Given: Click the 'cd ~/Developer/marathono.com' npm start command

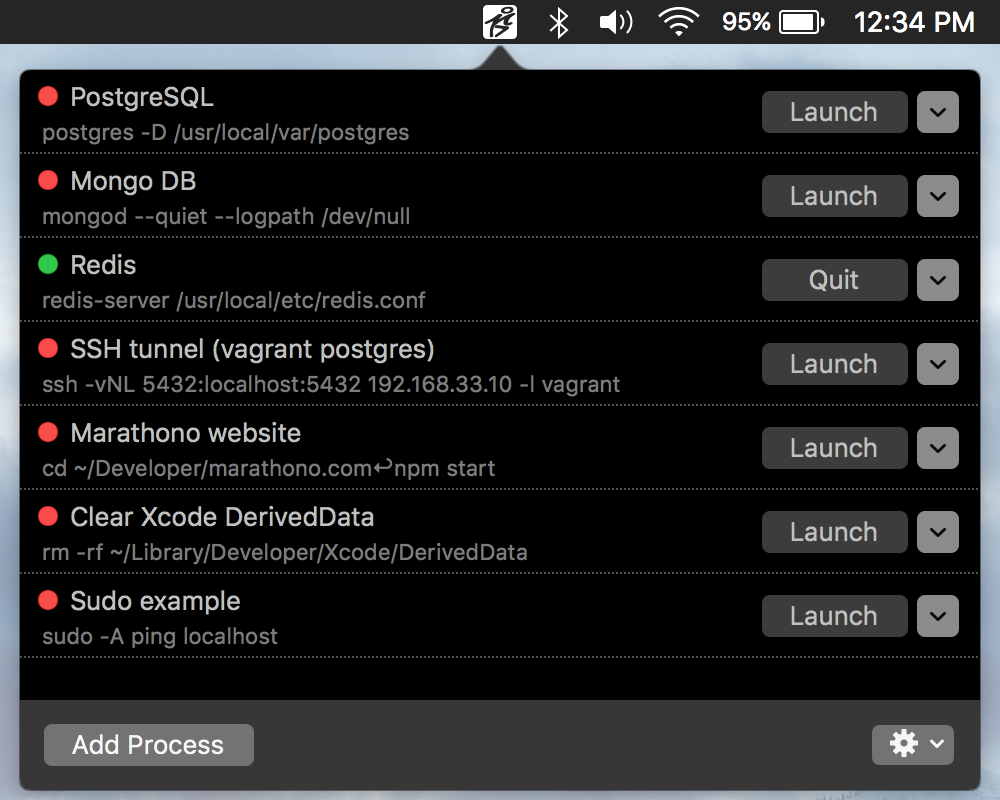Looking at the screenshot, I should click(268, 468).
